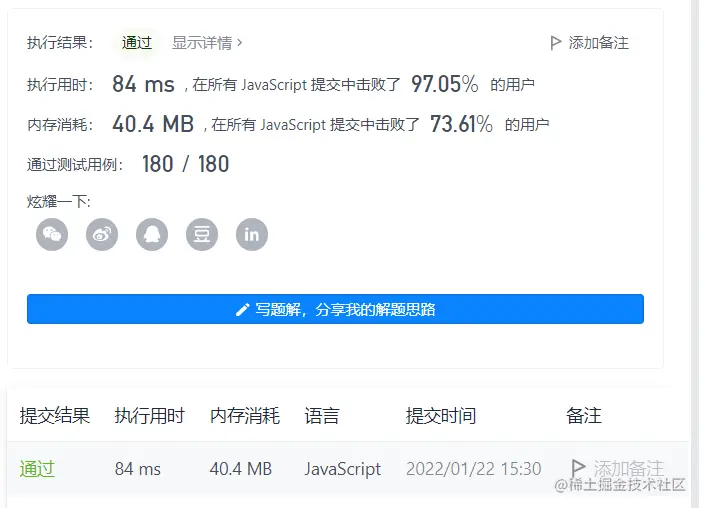This screenshot has width=701, height=508.
Task: Share result via LinkedIn icon
Action: click(x=252, y=234)
